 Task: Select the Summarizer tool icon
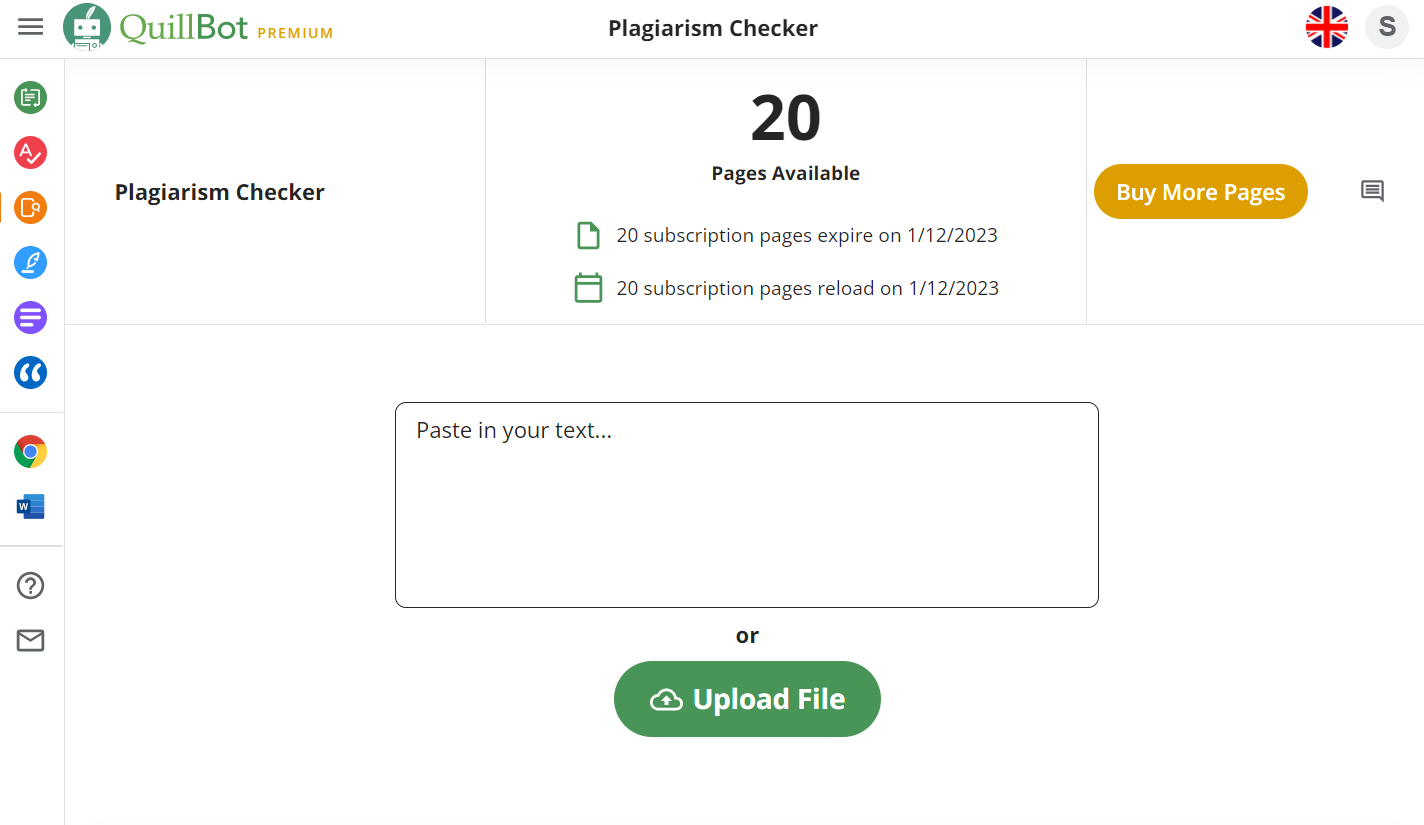point(30,317)
